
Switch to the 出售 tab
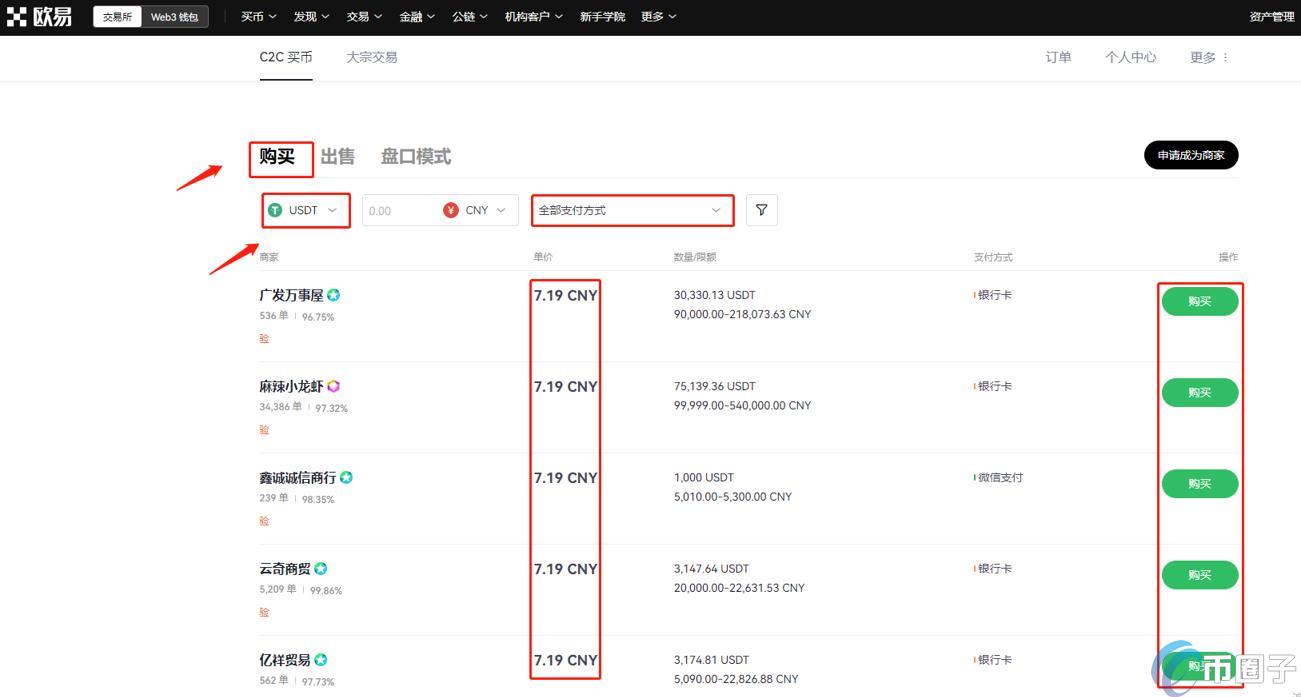coord(337,156)
